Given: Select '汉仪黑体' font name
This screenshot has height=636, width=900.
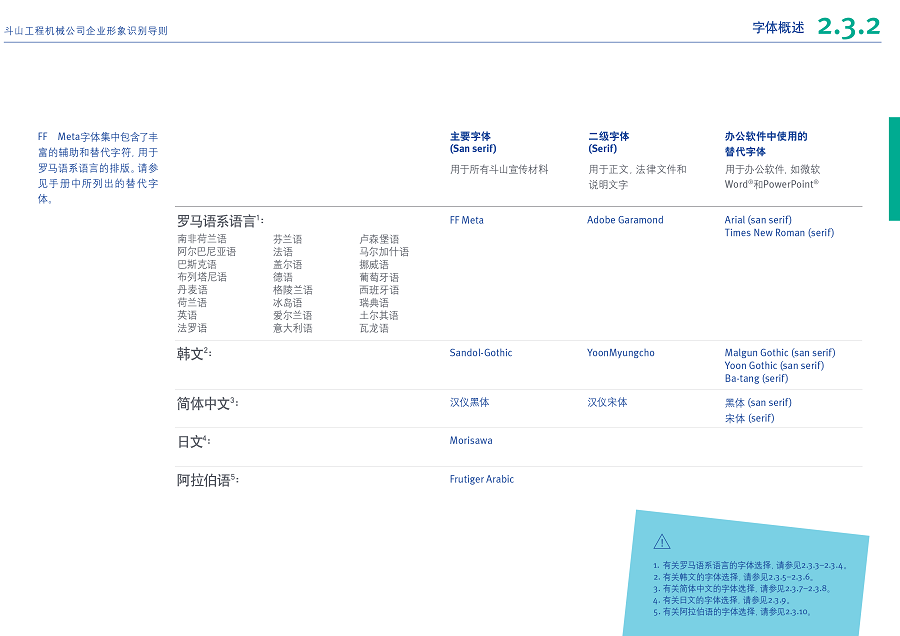Looking at the screenshot, I should coord(470,402).
